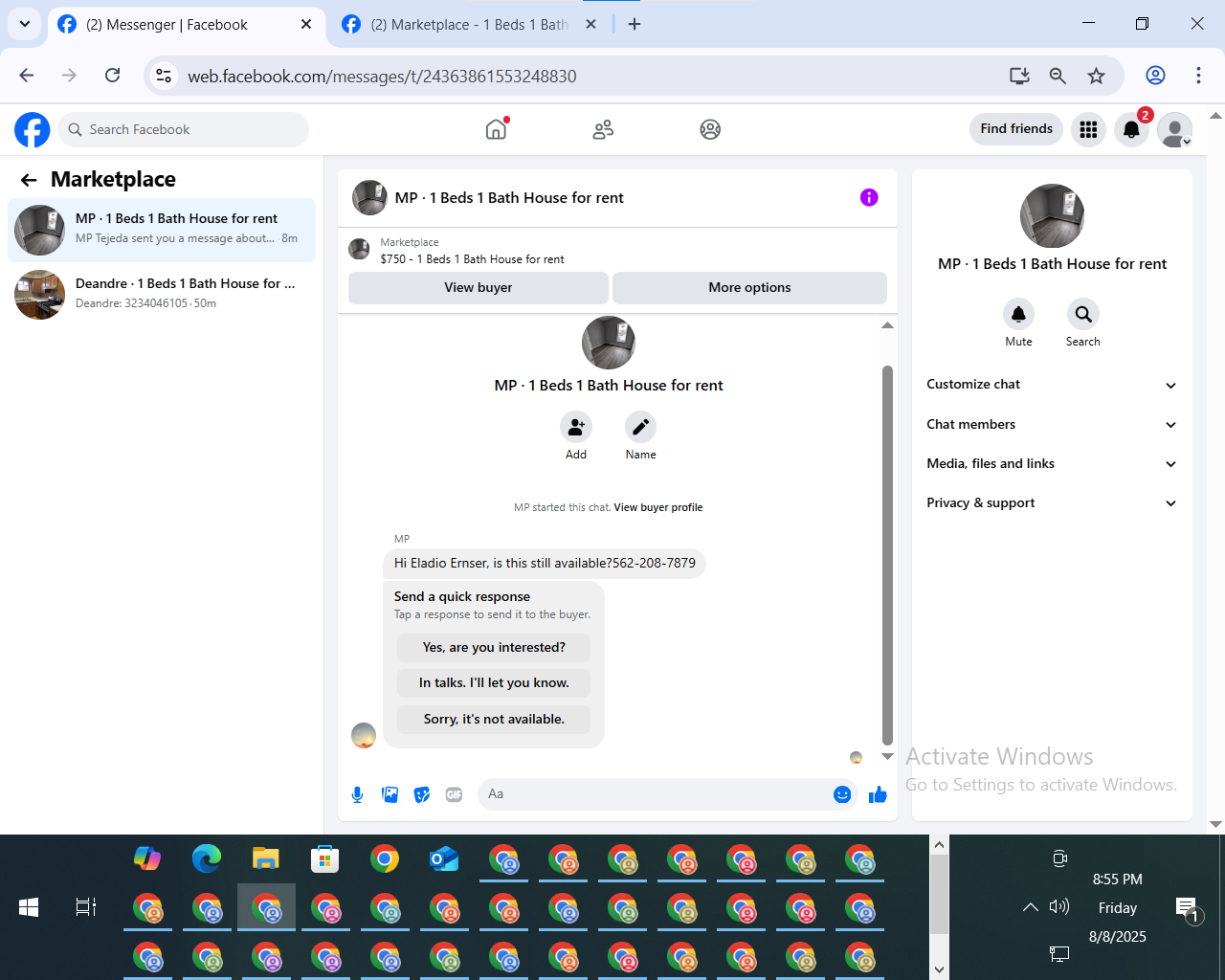Image resolution: width=1225 pixels, height=980 pixels.
Task: Open the emoji picker in message box
Action: tap(842, 794)
